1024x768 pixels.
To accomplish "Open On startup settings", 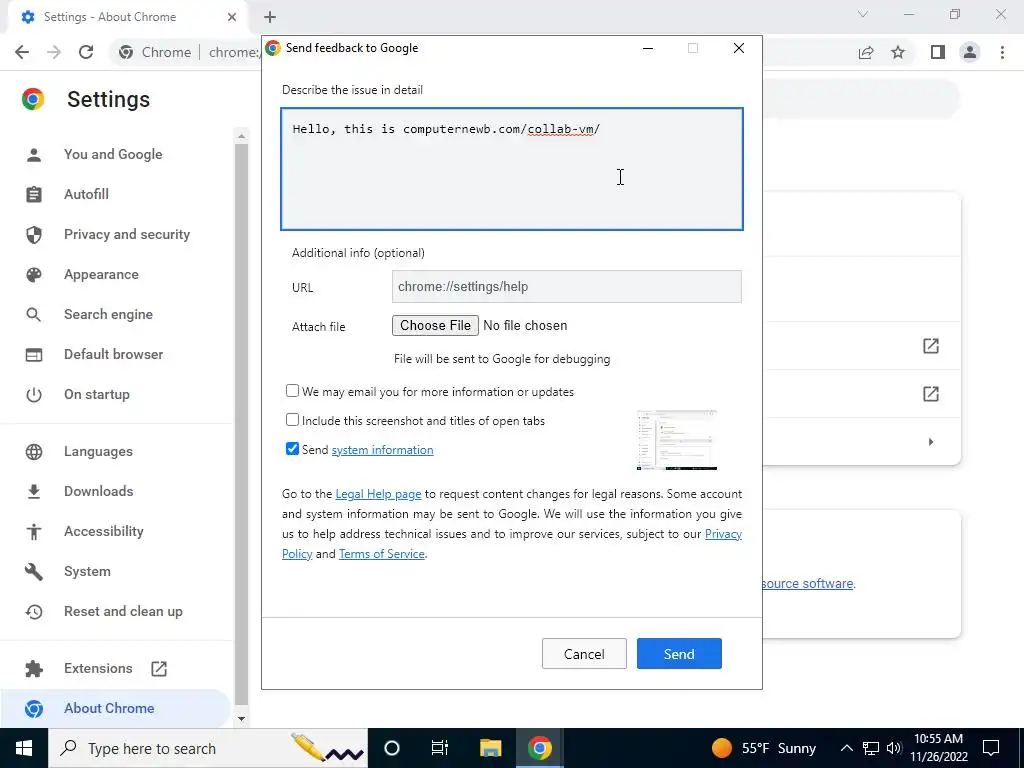I will pos(97,394).
